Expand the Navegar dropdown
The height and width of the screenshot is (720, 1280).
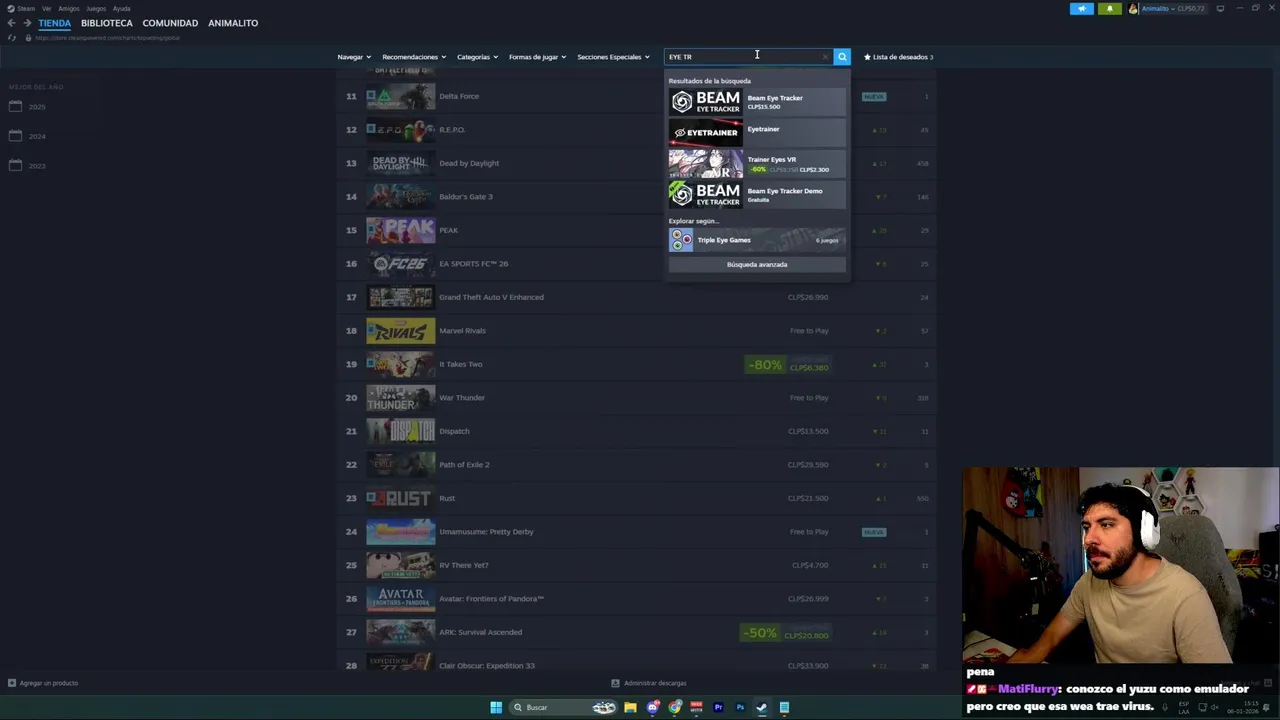pos(354,57)
